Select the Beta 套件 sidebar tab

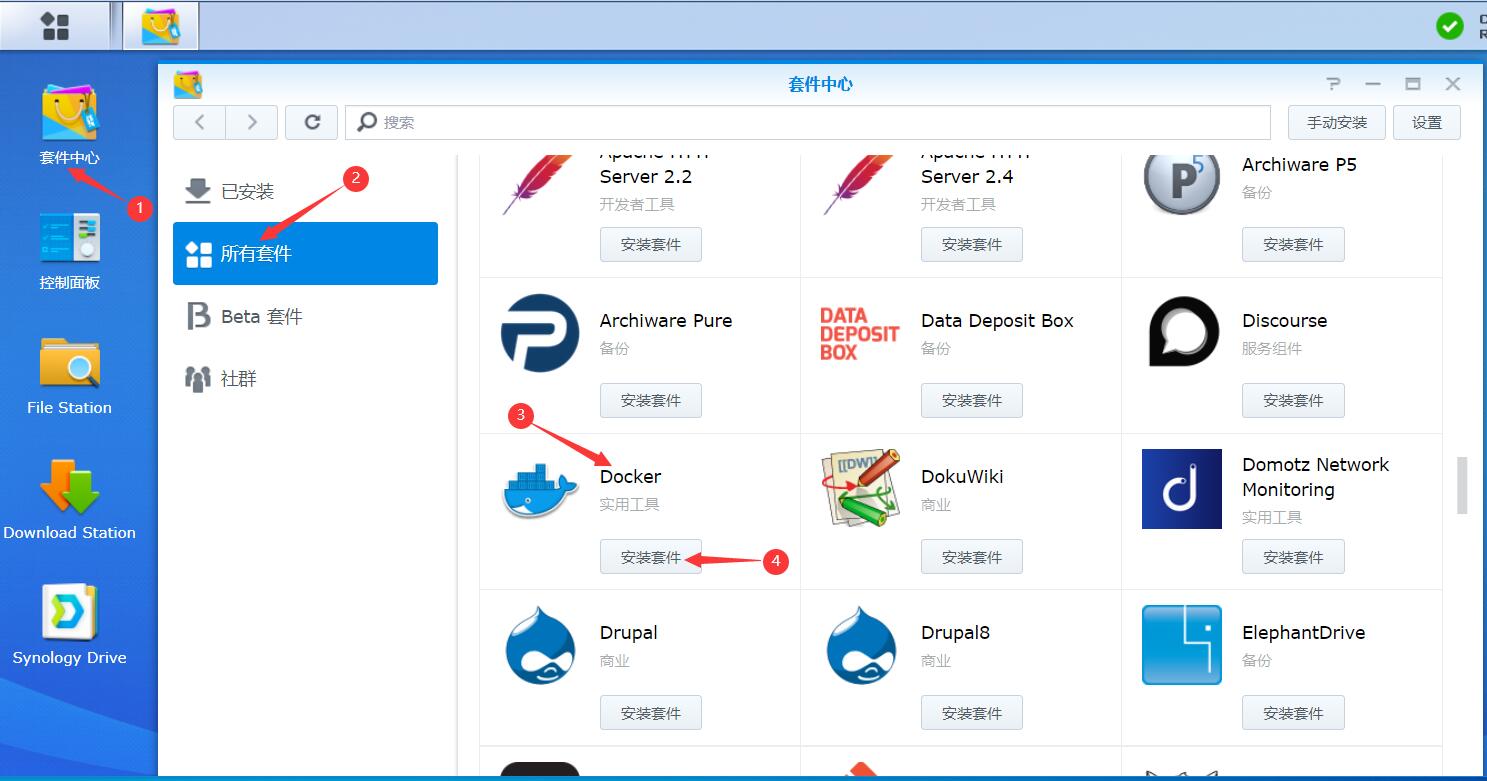(x=305, y=316)
